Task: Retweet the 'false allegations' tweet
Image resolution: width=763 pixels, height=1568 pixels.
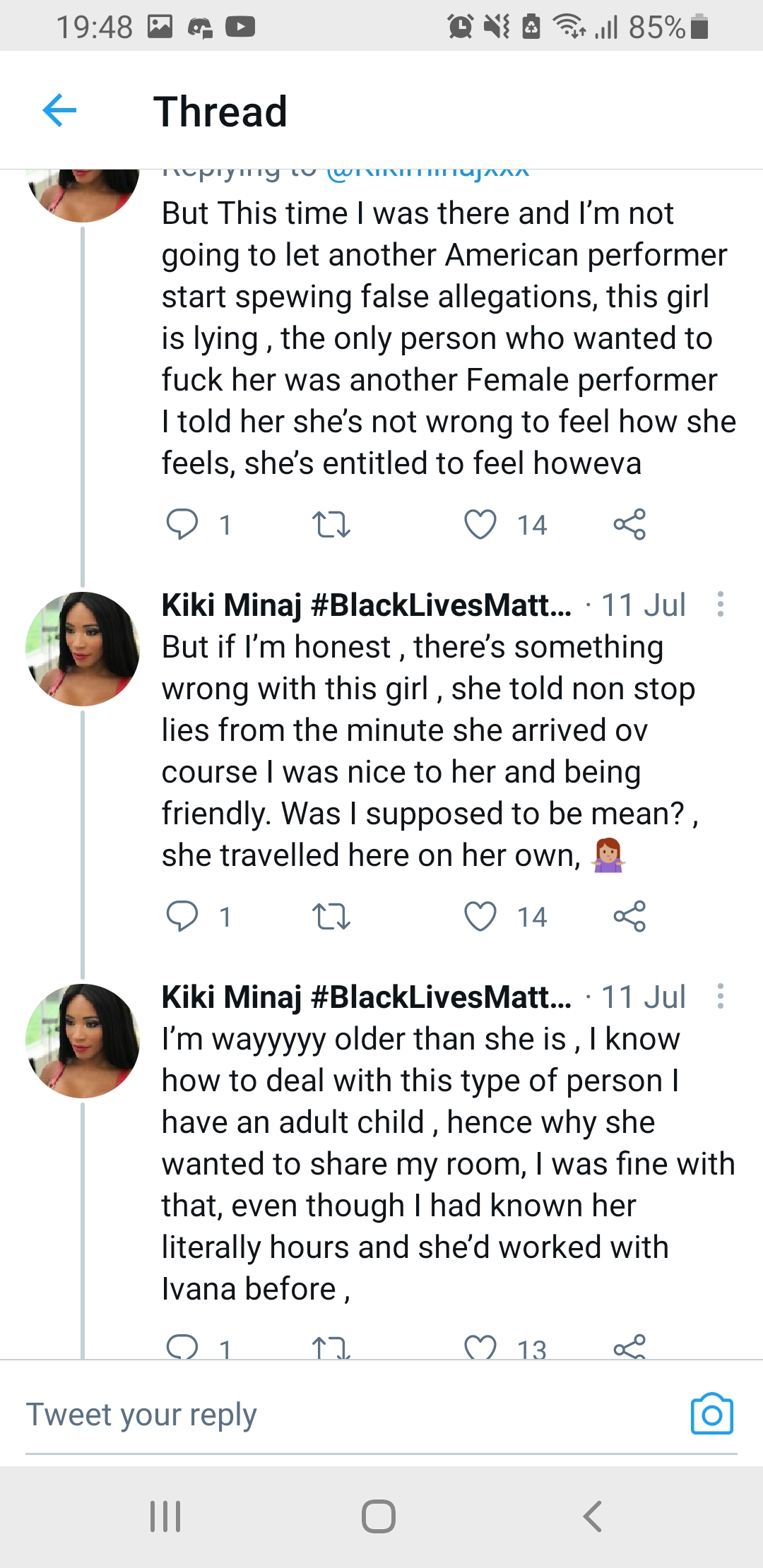Action: pyautogui.click(x=331, y=525)
